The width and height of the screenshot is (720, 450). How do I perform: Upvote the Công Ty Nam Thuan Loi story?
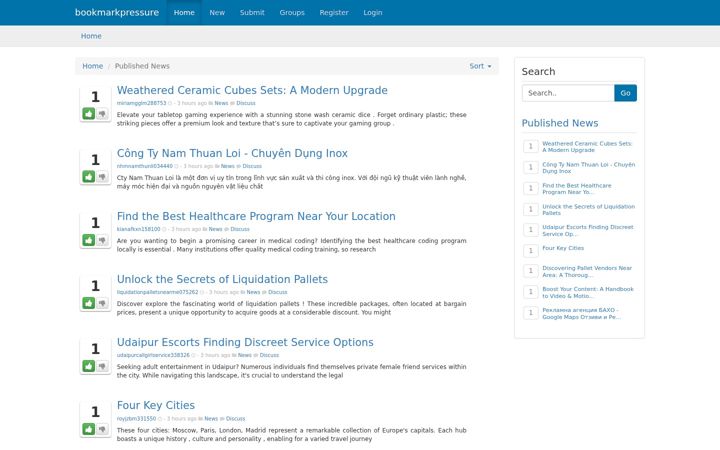(x=89, y=176)
